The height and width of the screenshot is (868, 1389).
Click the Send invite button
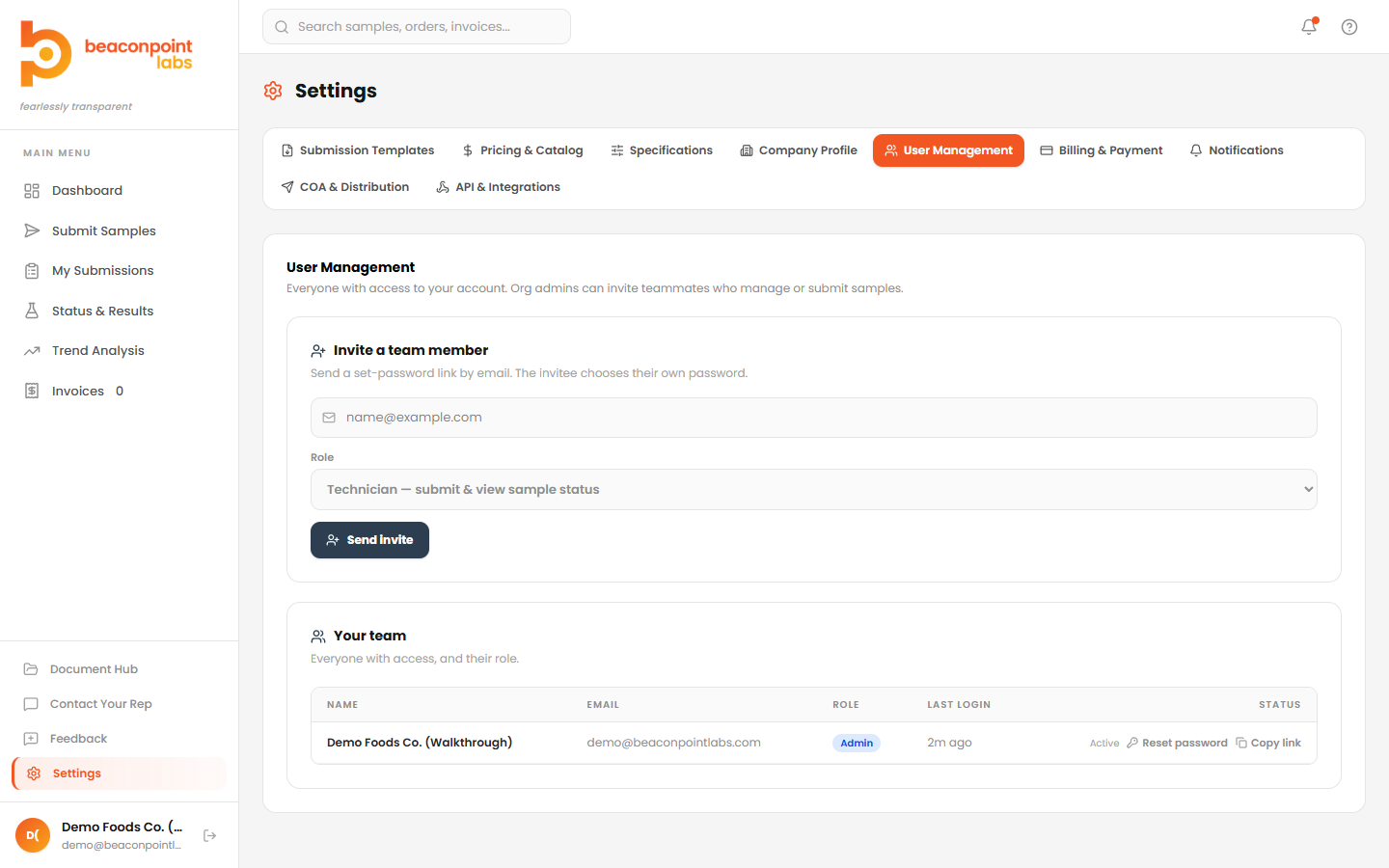(x=369, y=540)
